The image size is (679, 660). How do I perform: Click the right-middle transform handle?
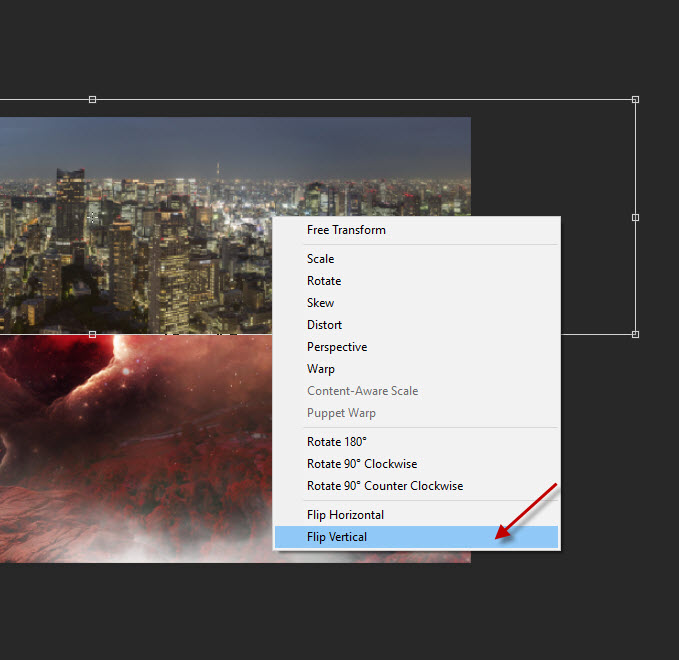(636, 217)
